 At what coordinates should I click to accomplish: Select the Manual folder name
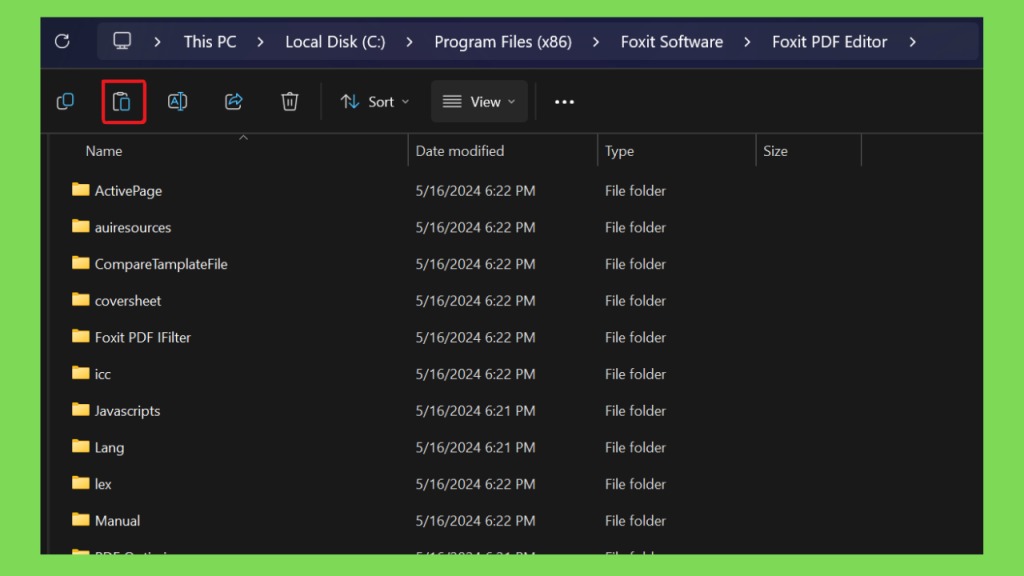[x=117, y=520]
